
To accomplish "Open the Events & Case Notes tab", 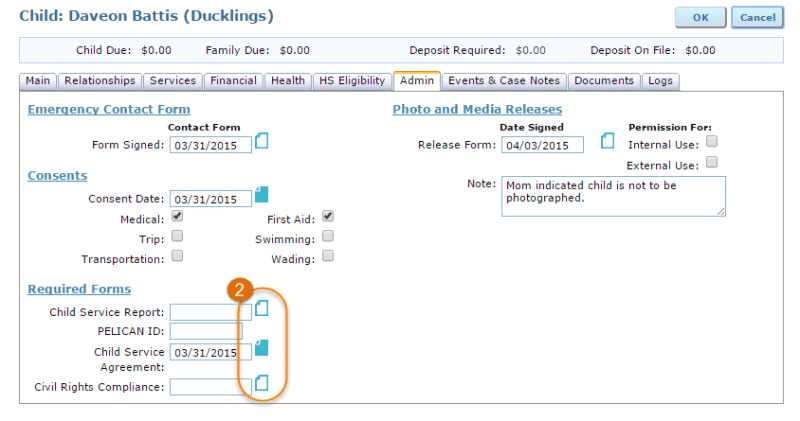I will point(505,81).
